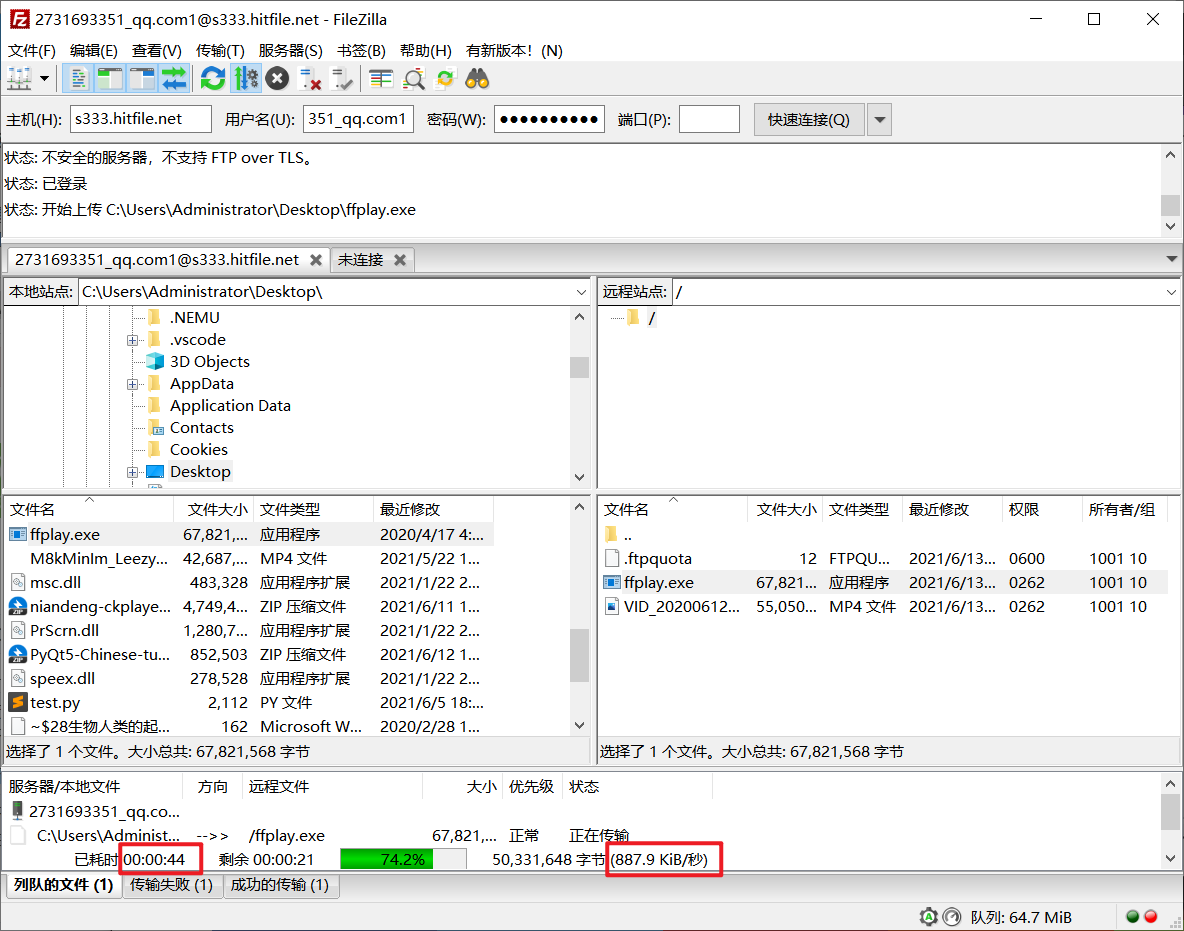This screenshot has height=931, width=1184.
Task: Toggle transfer queue display icon
Action: point(174,79)
